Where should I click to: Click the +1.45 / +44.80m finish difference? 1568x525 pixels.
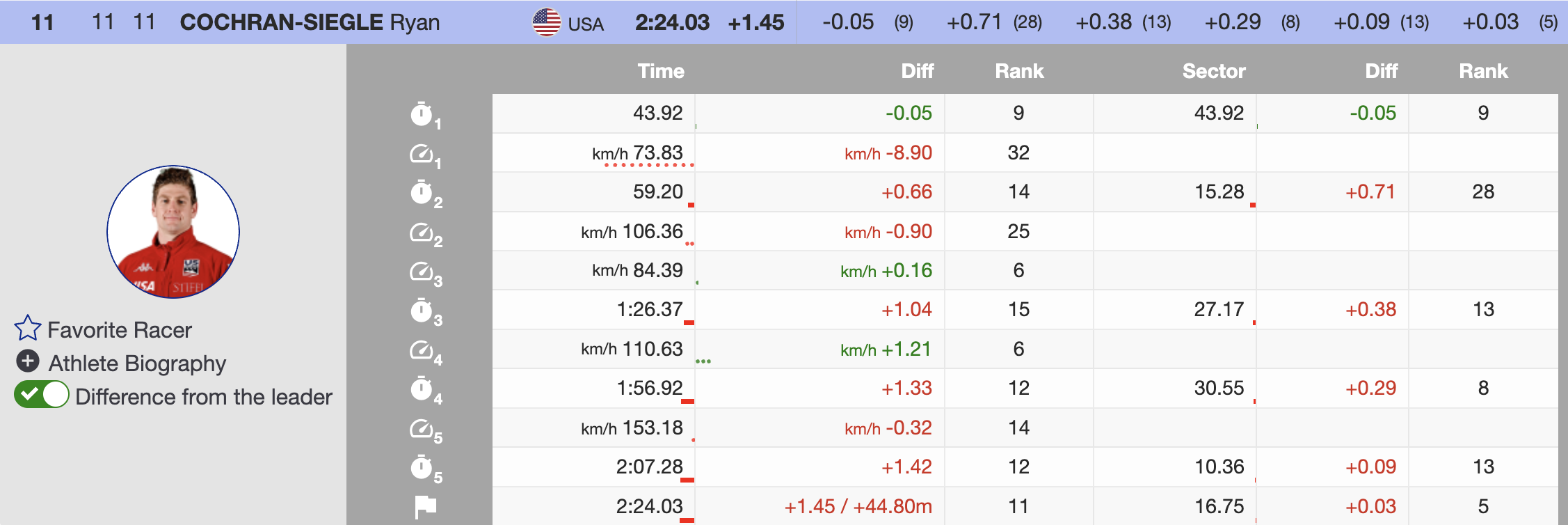(x=858, y=506)
